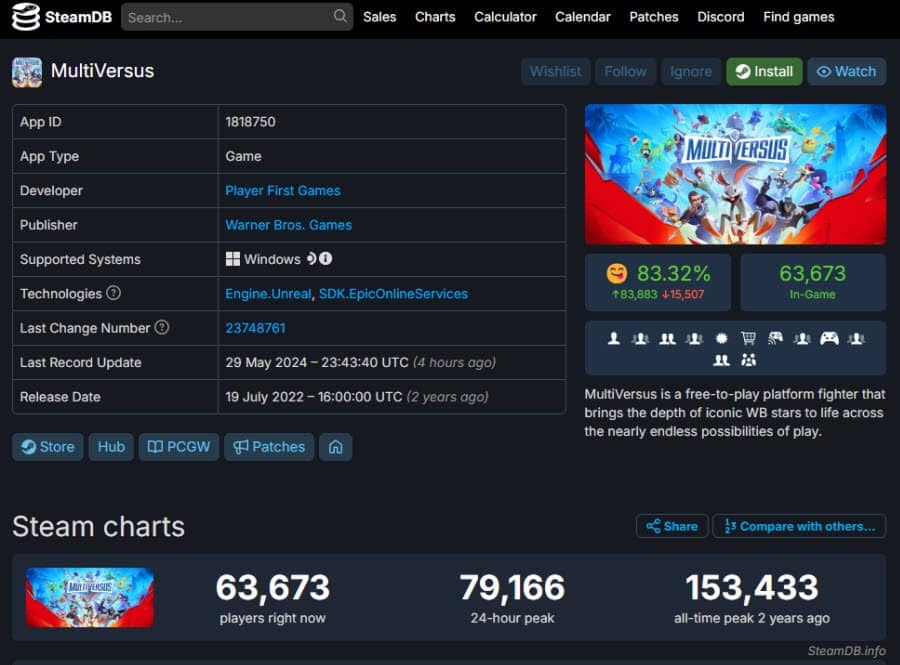Click the single-player category icon
Image resolution: width=900 pixels, height=665 pixels.
(614, 339)
